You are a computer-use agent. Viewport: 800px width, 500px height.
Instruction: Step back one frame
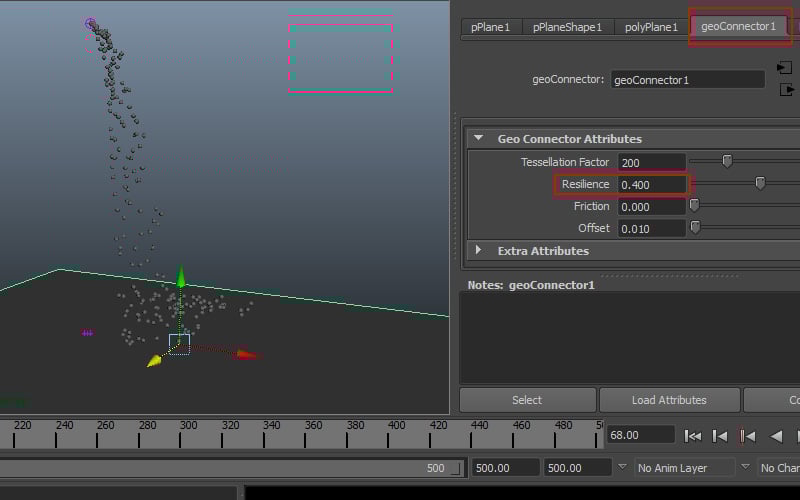719,436
